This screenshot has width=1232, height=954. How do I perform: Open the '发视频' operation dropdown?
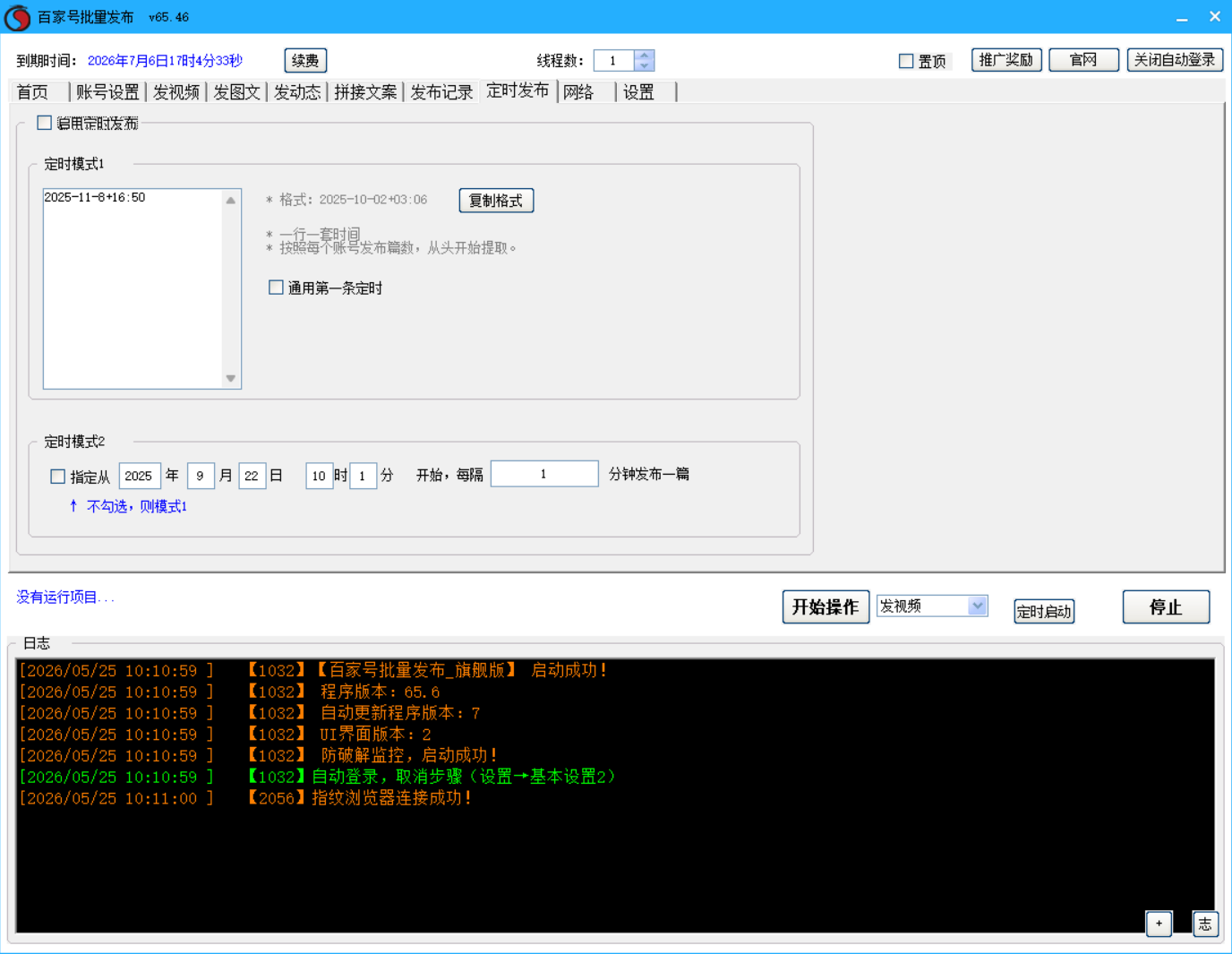tap(932, 606)
